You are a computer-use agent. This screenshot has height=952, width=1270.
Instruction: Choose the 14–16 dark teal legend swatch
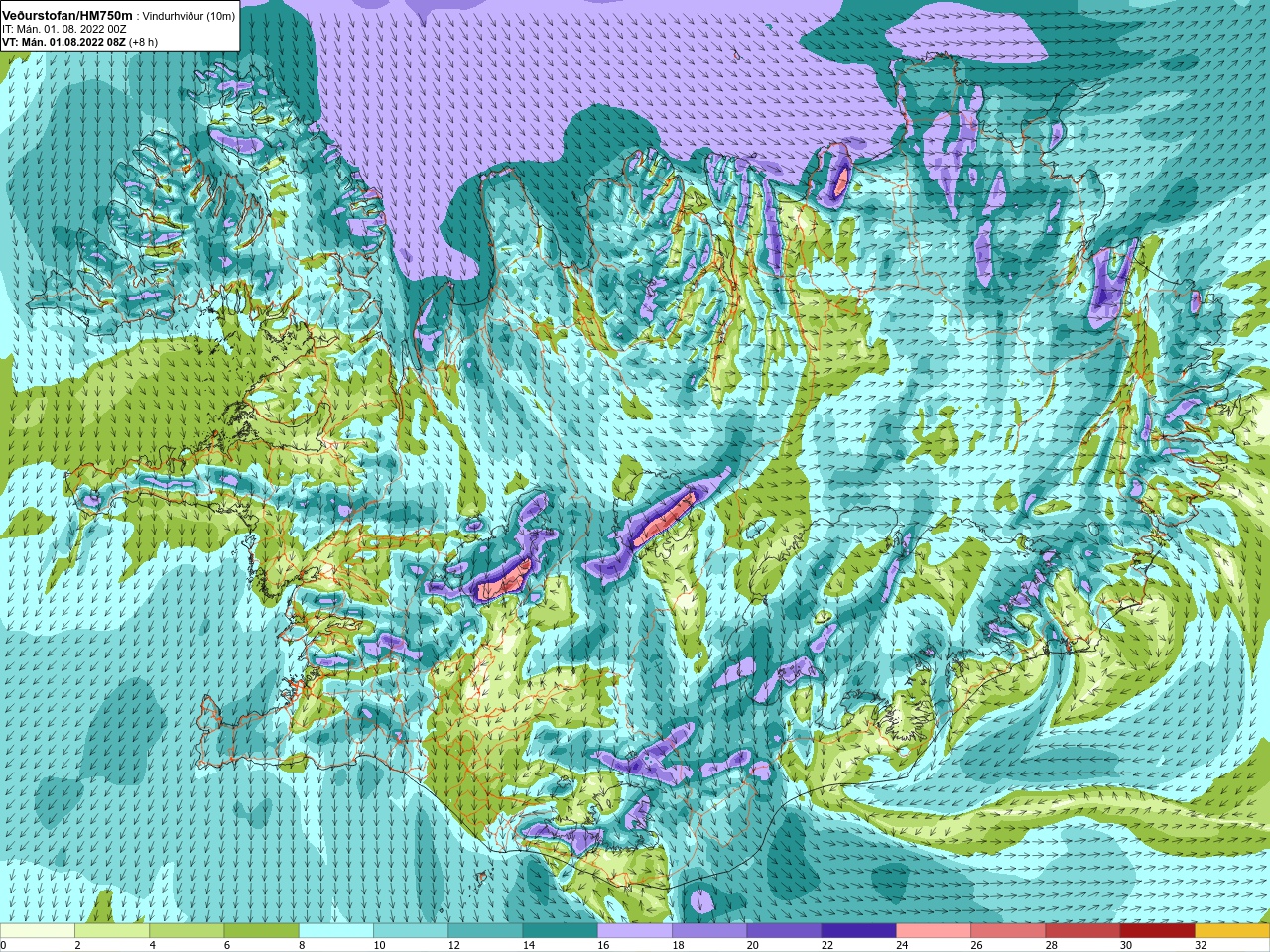[x=561, y=931]
